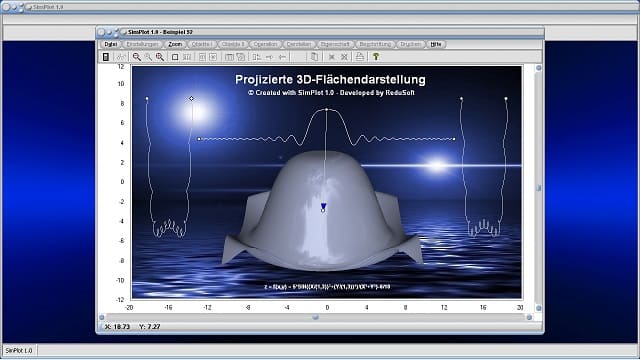The image size is (640, 360).
Task: Open the Beschriftung tab
Action: coord(375,44)
